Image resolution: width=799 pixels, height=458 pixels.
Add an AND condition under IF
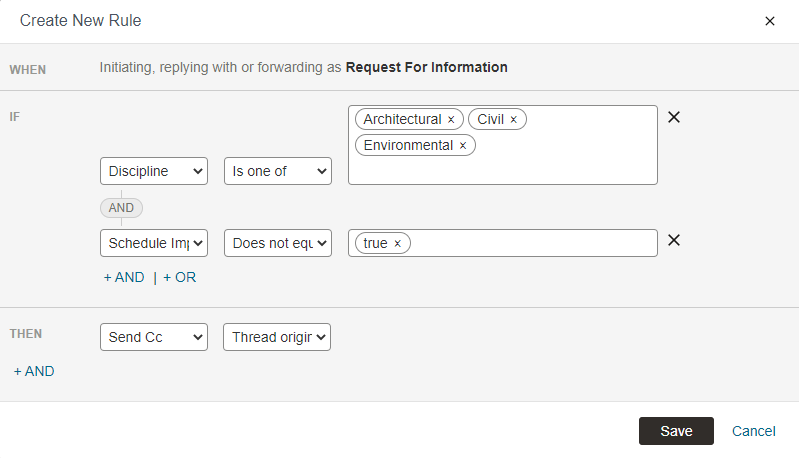124,277
